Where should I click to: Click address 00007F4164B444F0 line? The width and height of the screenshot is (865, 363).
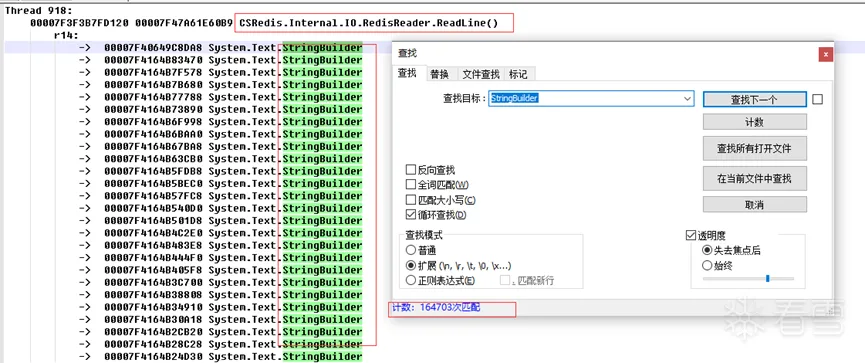click(220, 258)
